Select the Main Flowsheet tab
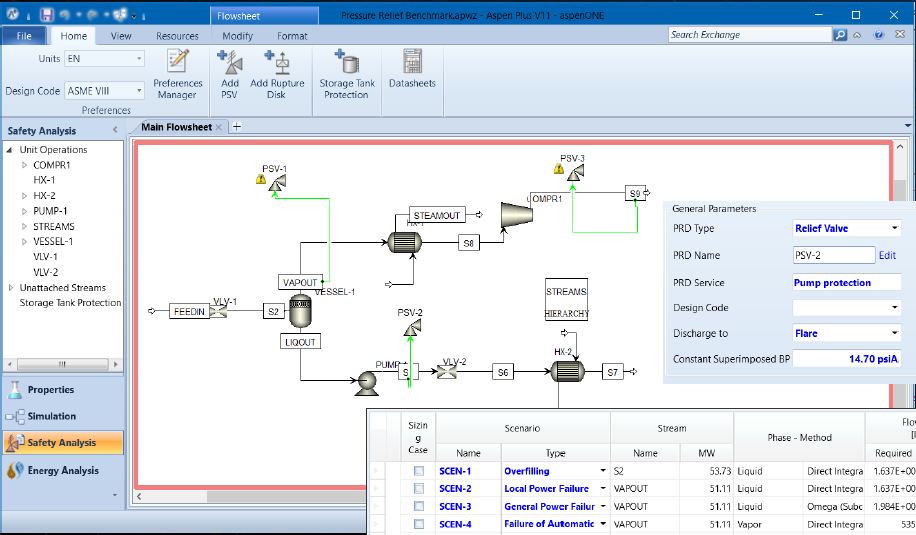This screenshot has width=916, height=535. pyautogui.click(x=176, y=127)
